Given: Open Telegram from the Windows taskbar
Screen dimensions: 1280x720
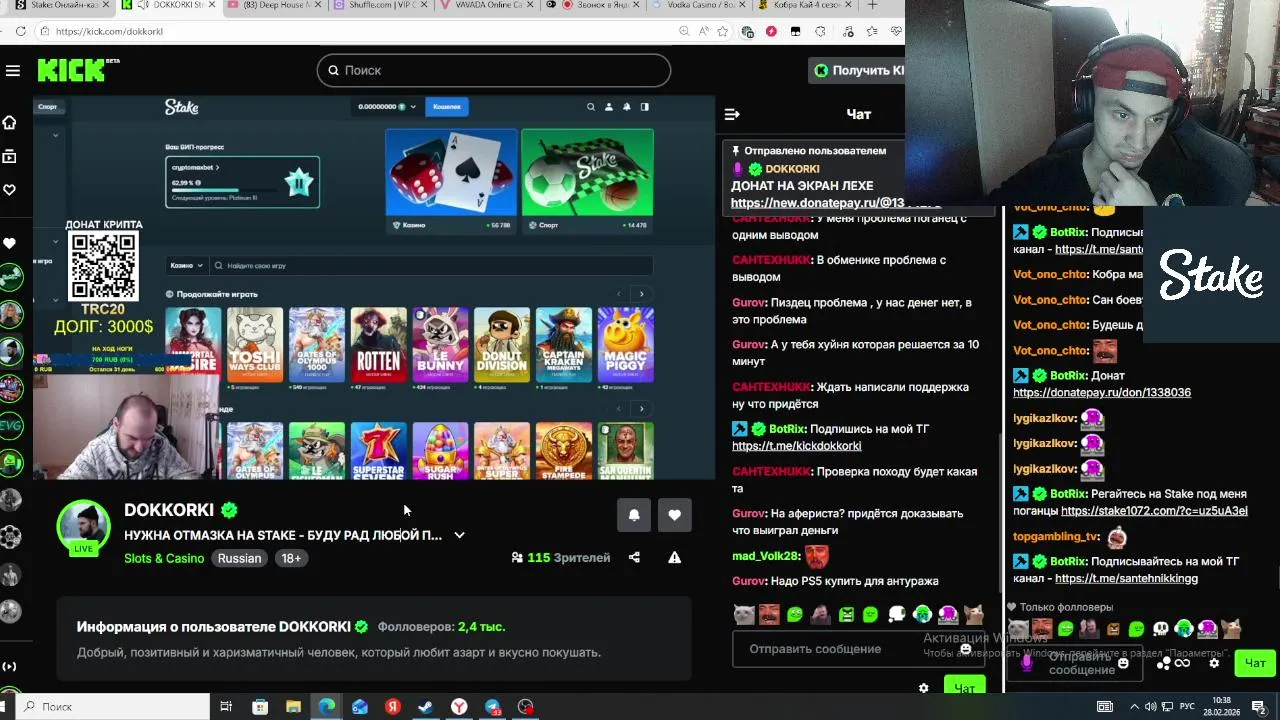Looking at the screenshot, I should pyautogui.click(x=492, y=707).
